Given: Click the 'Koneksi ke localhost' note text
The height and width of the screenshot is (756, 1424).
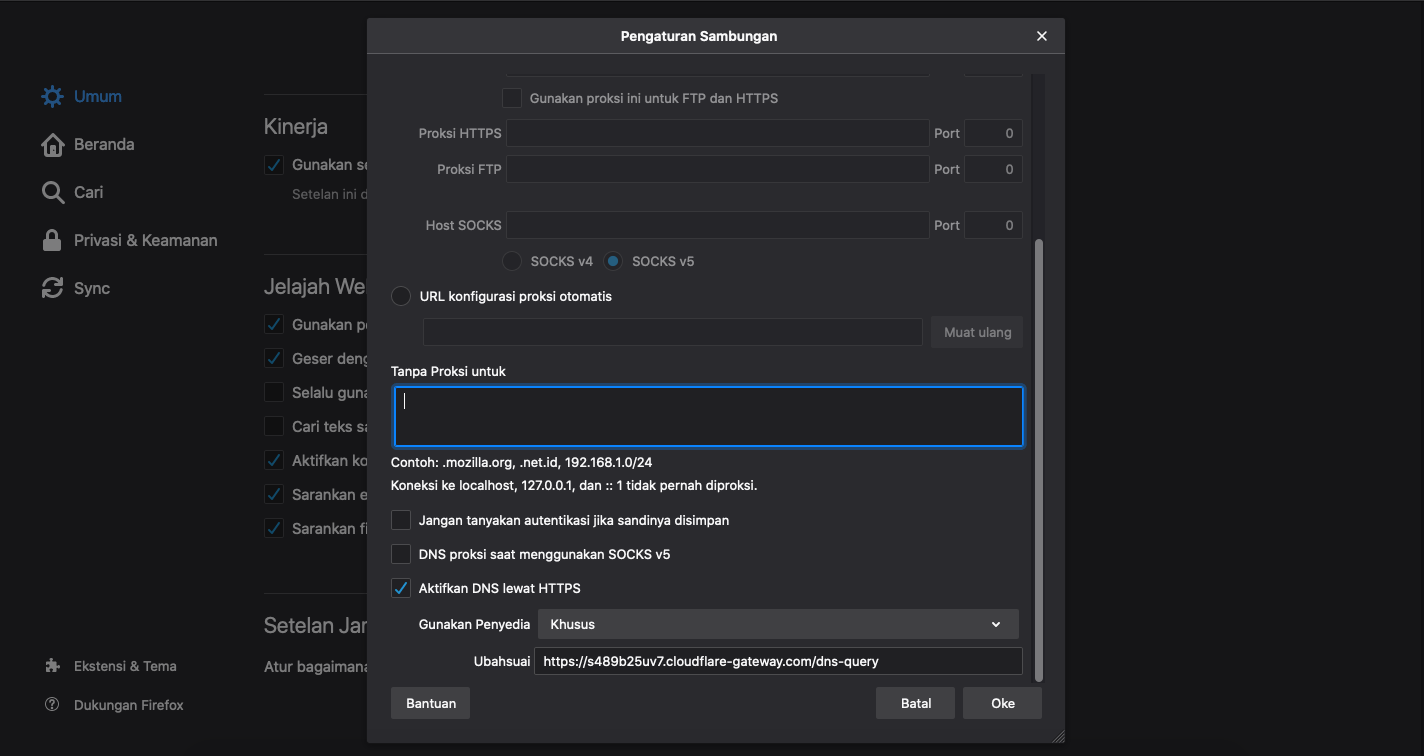Looking at the screenshot, I should point(574,486).
